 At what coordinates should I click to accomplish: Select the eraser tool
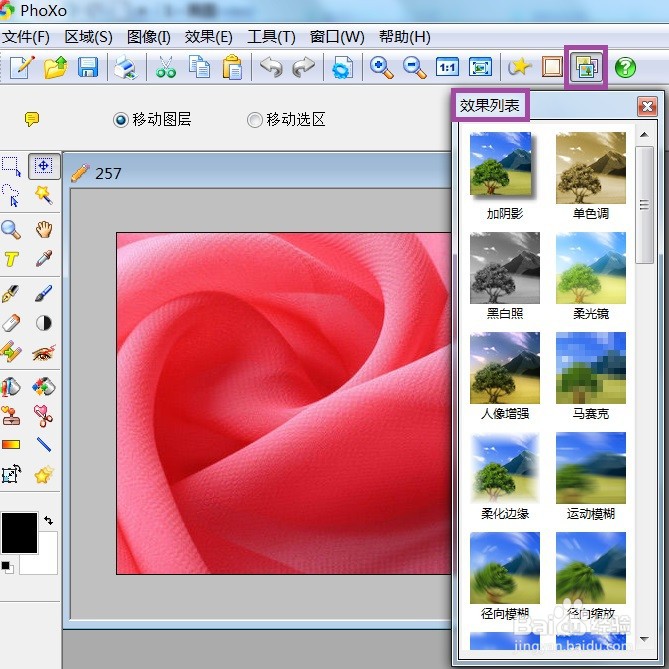(11, 323)
